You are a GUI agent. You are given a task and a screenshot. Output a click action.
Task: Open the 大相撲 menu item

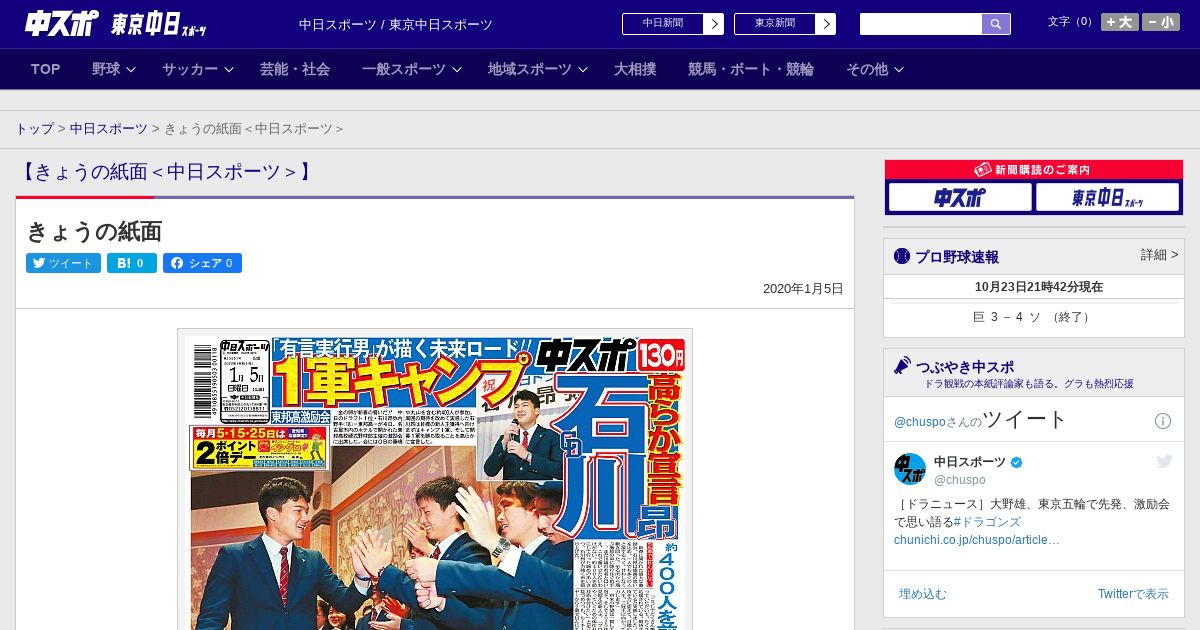click(x=635, y=69)
